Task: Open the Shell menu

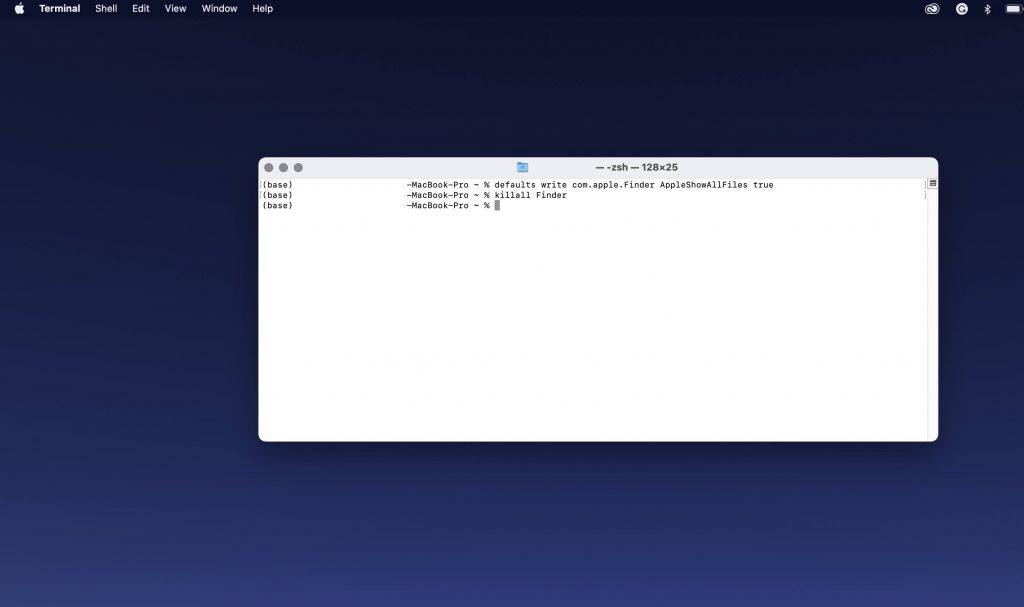Action: pyautogui.click(x=106, y=8)
